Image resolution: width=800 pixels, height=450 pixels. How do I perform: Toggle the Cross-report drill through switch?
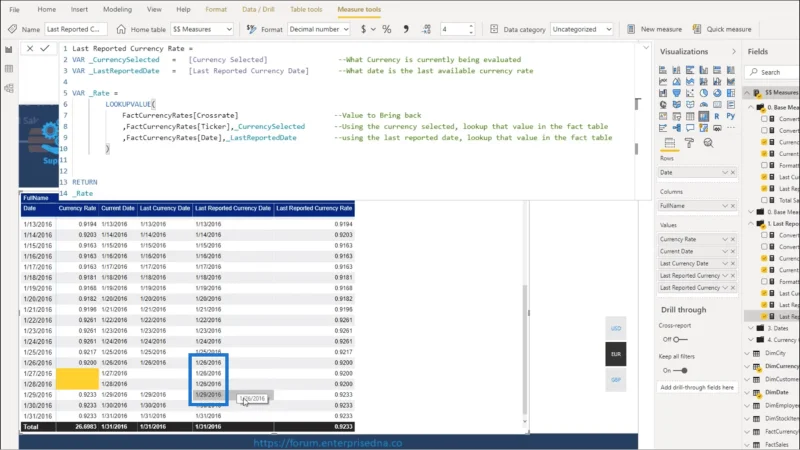(680, 340)
